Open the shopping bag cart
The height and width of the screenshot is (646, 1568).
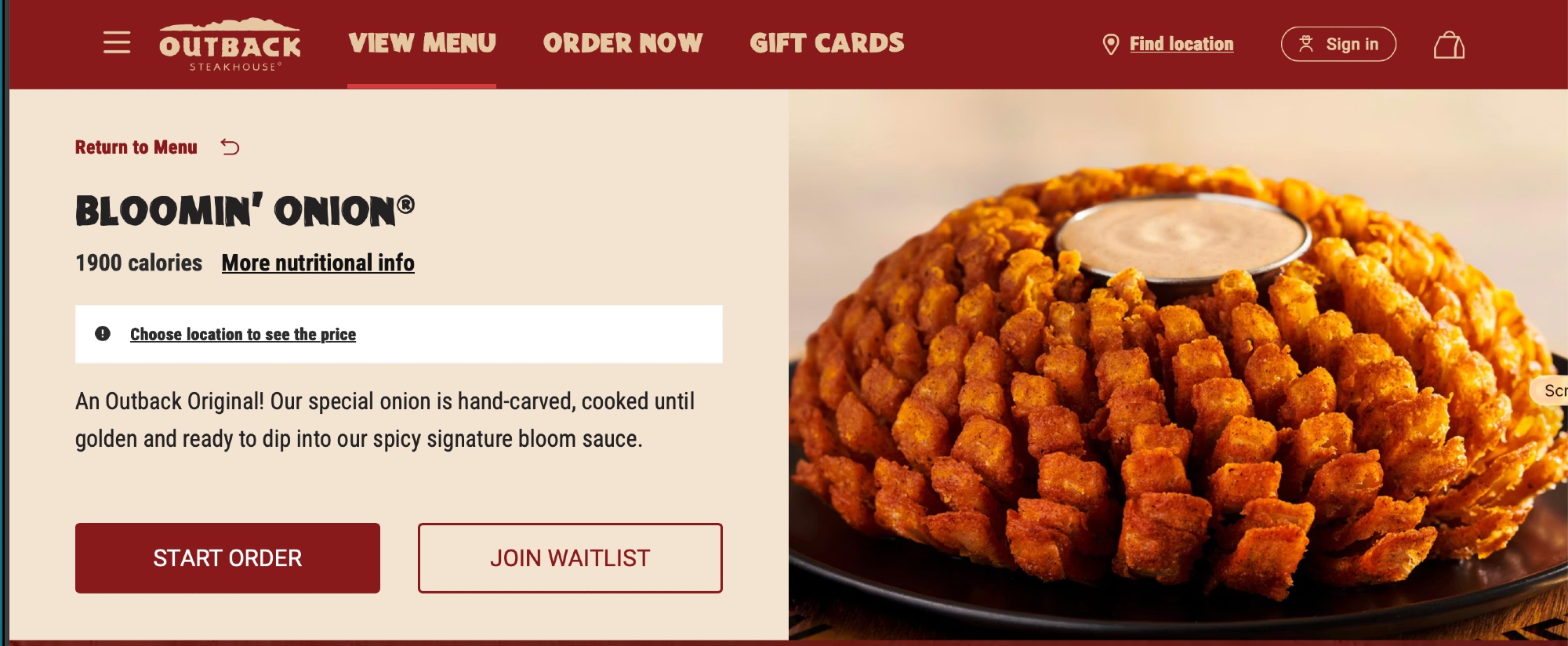tap(1449, 45)
